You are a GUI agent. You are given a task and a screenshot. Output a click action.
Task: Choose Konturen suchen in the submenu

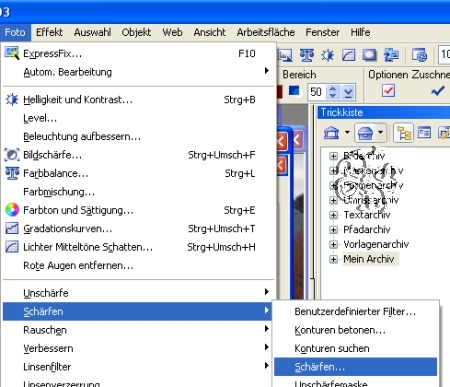pyautogui.click(x=355, y=348)
